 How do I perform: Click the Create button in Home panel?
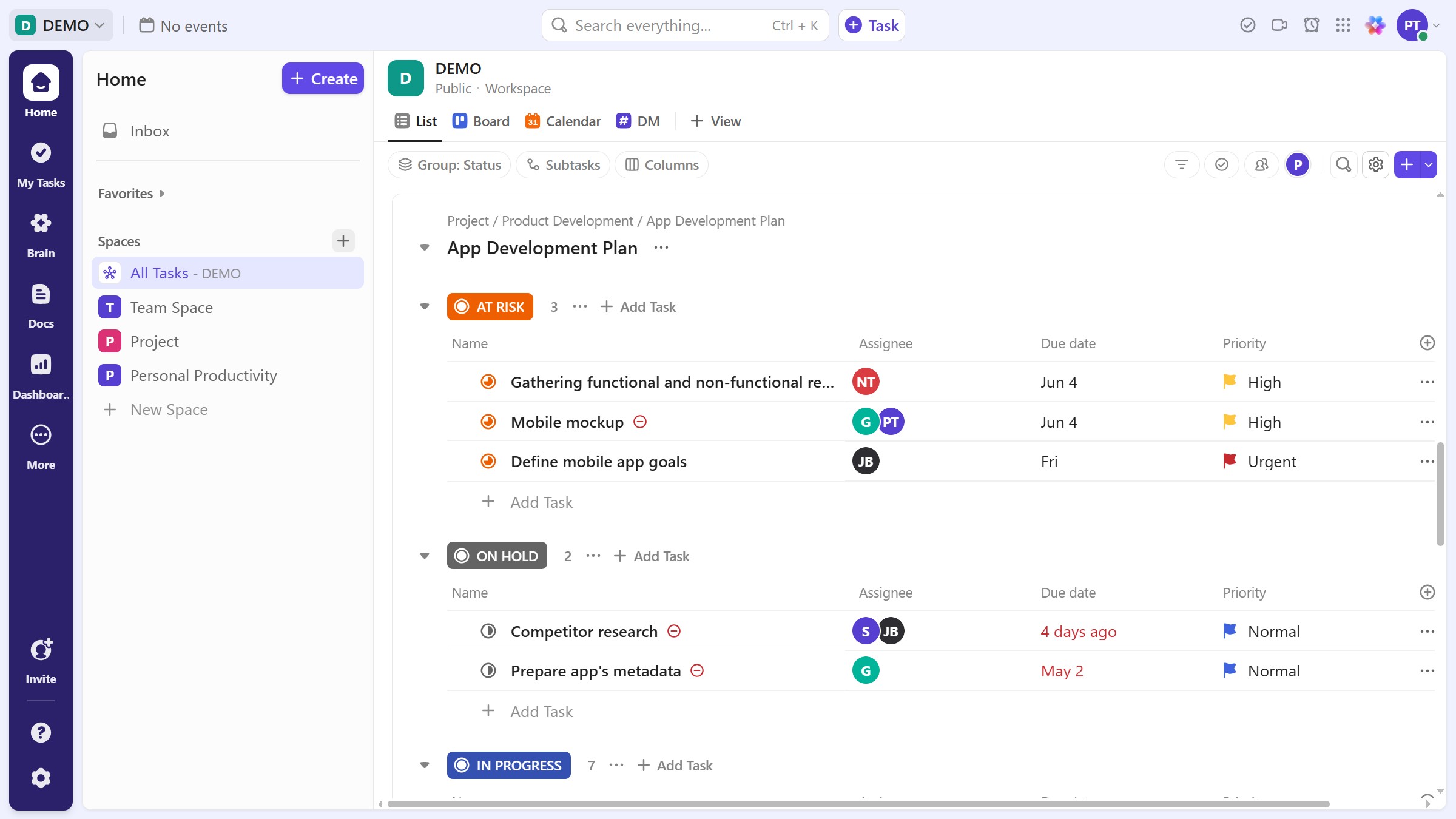click(323, 78)
